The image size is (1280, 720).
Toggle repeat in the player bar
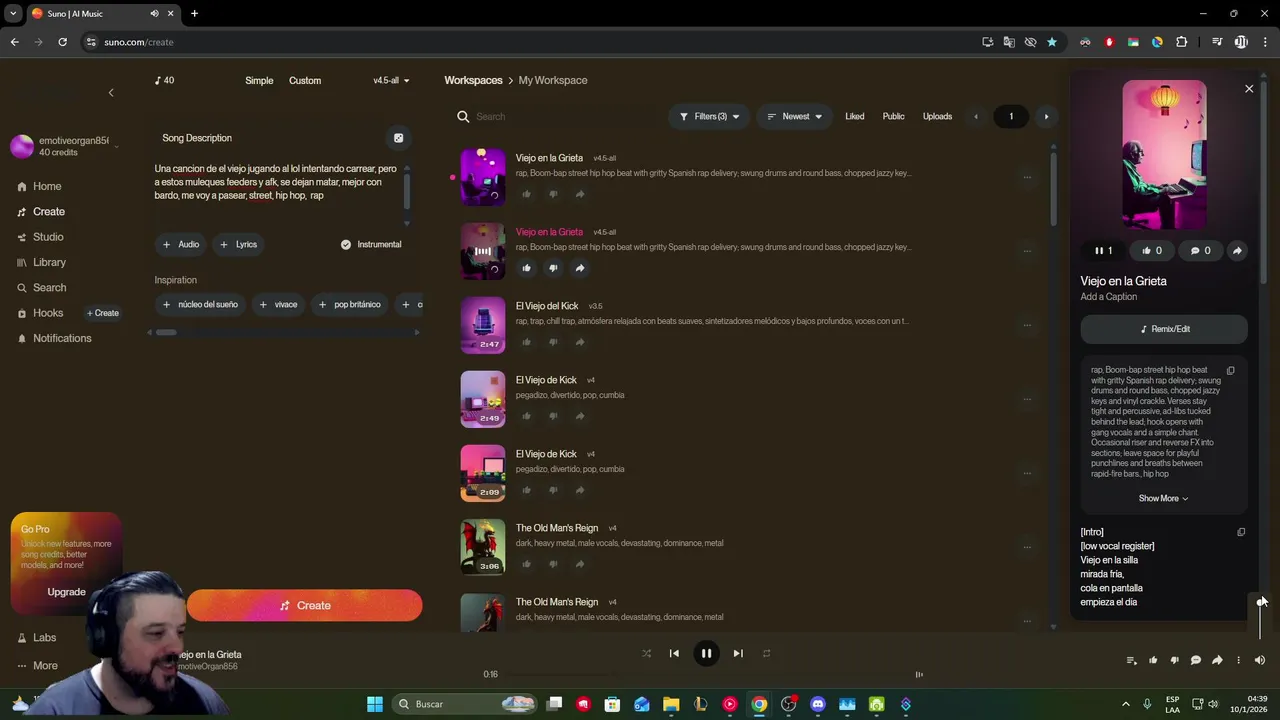pos(766,653)
